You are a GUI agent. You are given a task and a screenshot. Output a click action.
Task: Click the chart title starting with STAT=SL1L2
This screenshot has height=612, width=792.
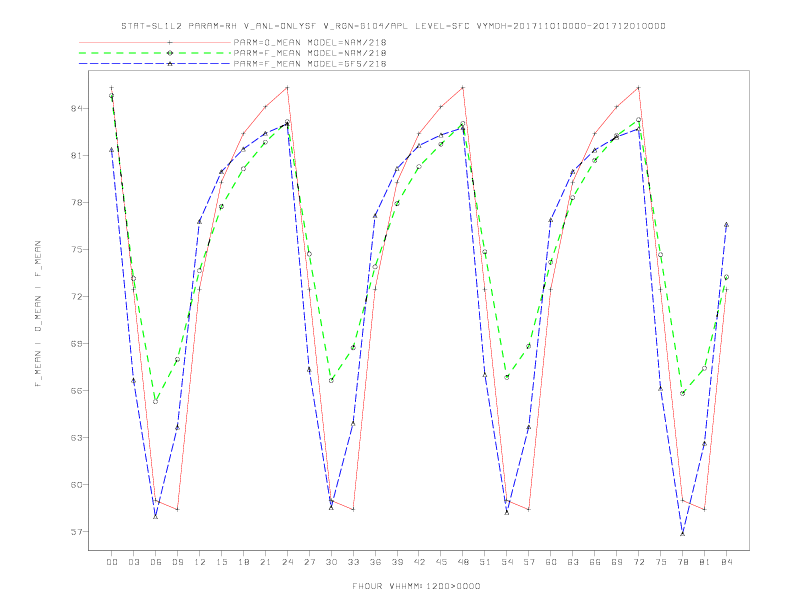[x=393, y=26]
